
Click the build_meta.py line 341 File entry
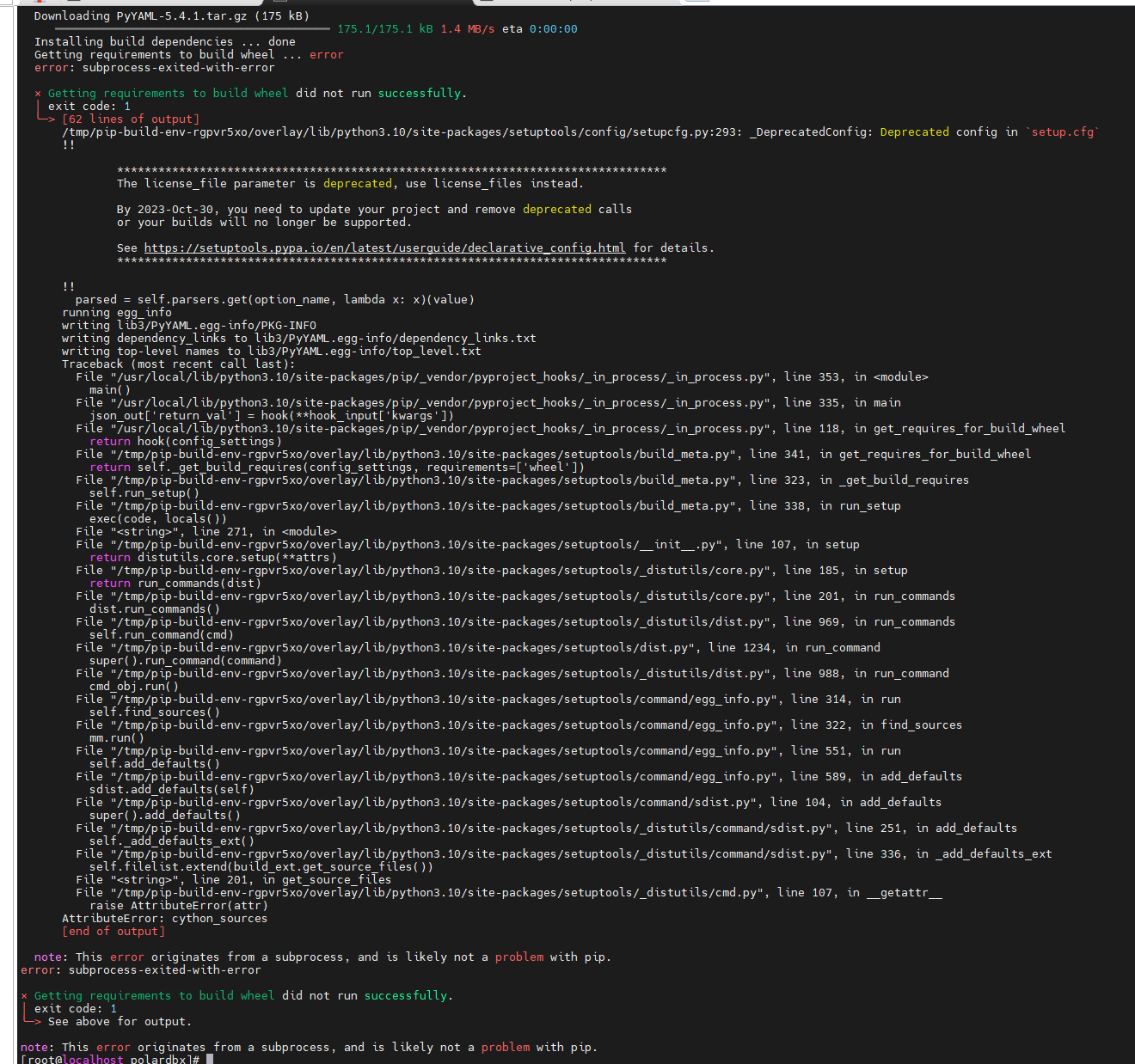tap(553, 455)
